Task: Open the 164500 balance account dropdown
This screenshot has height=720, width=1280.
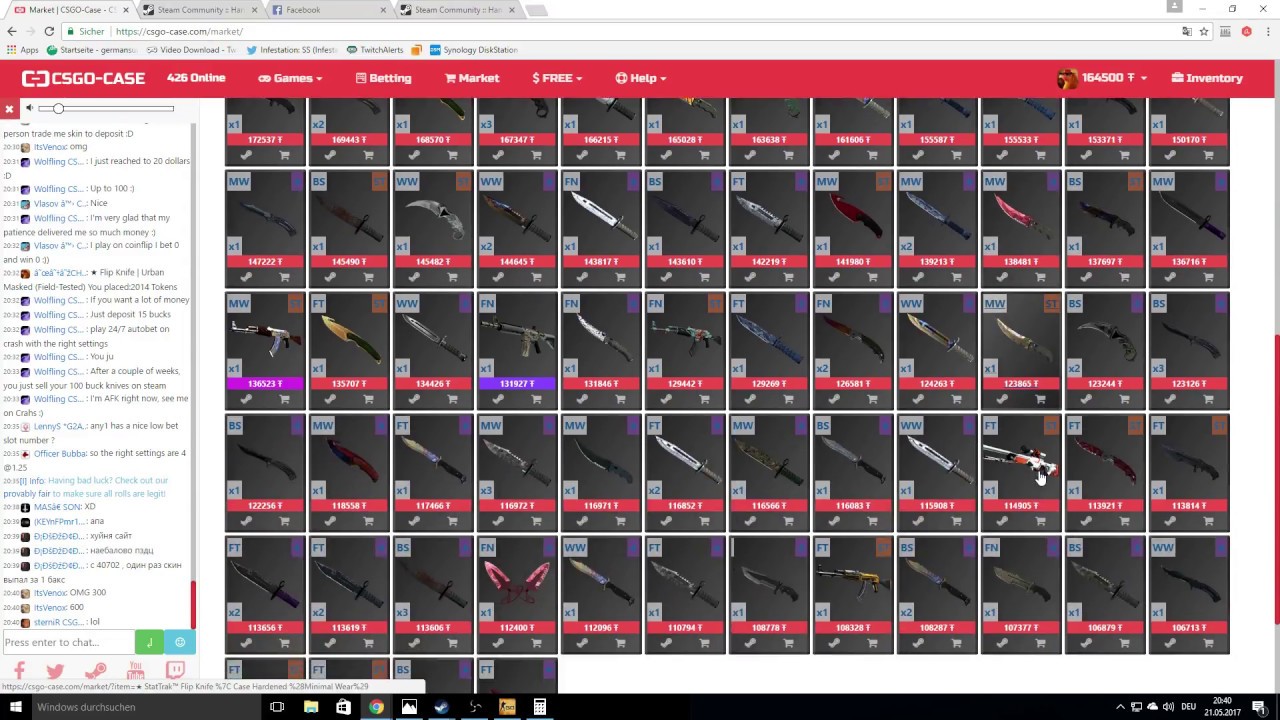Action: (x=1102, y=78)
